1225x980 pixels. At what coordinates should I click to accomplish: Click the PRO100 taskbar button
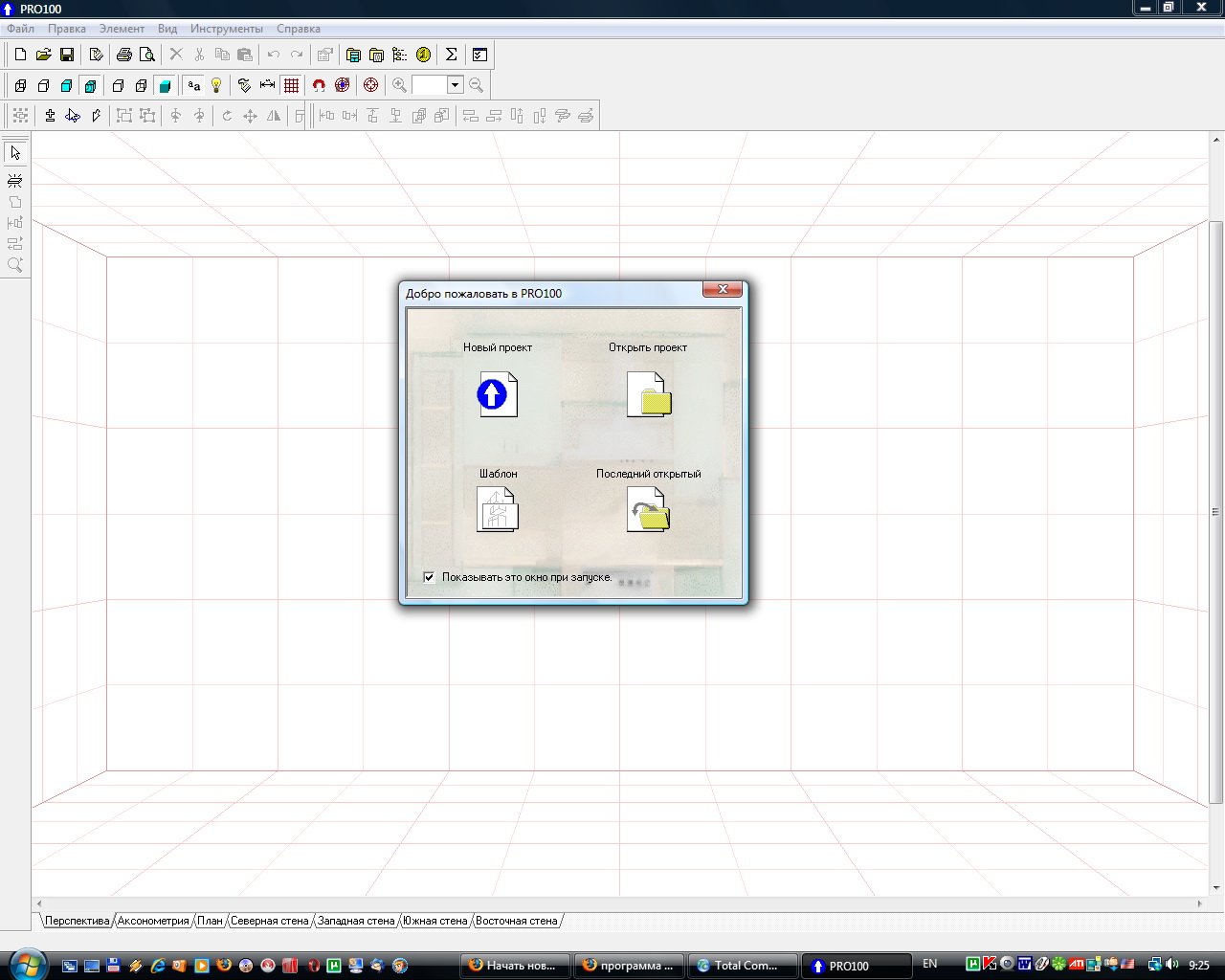click(x=857, y=966)
